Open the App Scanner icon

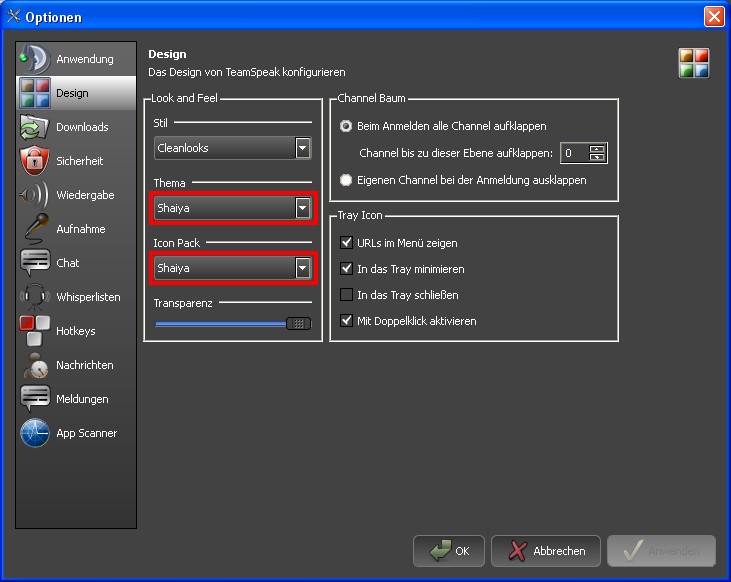pyautogui.click(x=34, y=433)
